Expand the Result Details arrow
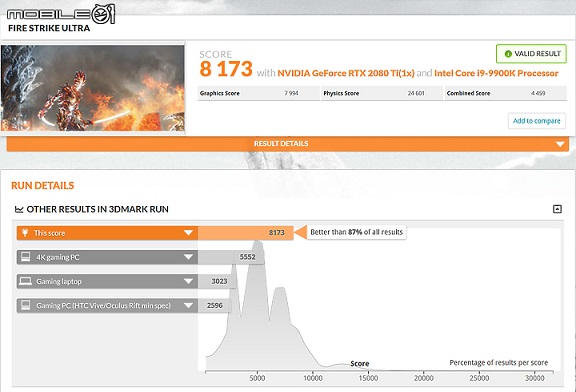The image size is (576, 392). tap(560, 144)
